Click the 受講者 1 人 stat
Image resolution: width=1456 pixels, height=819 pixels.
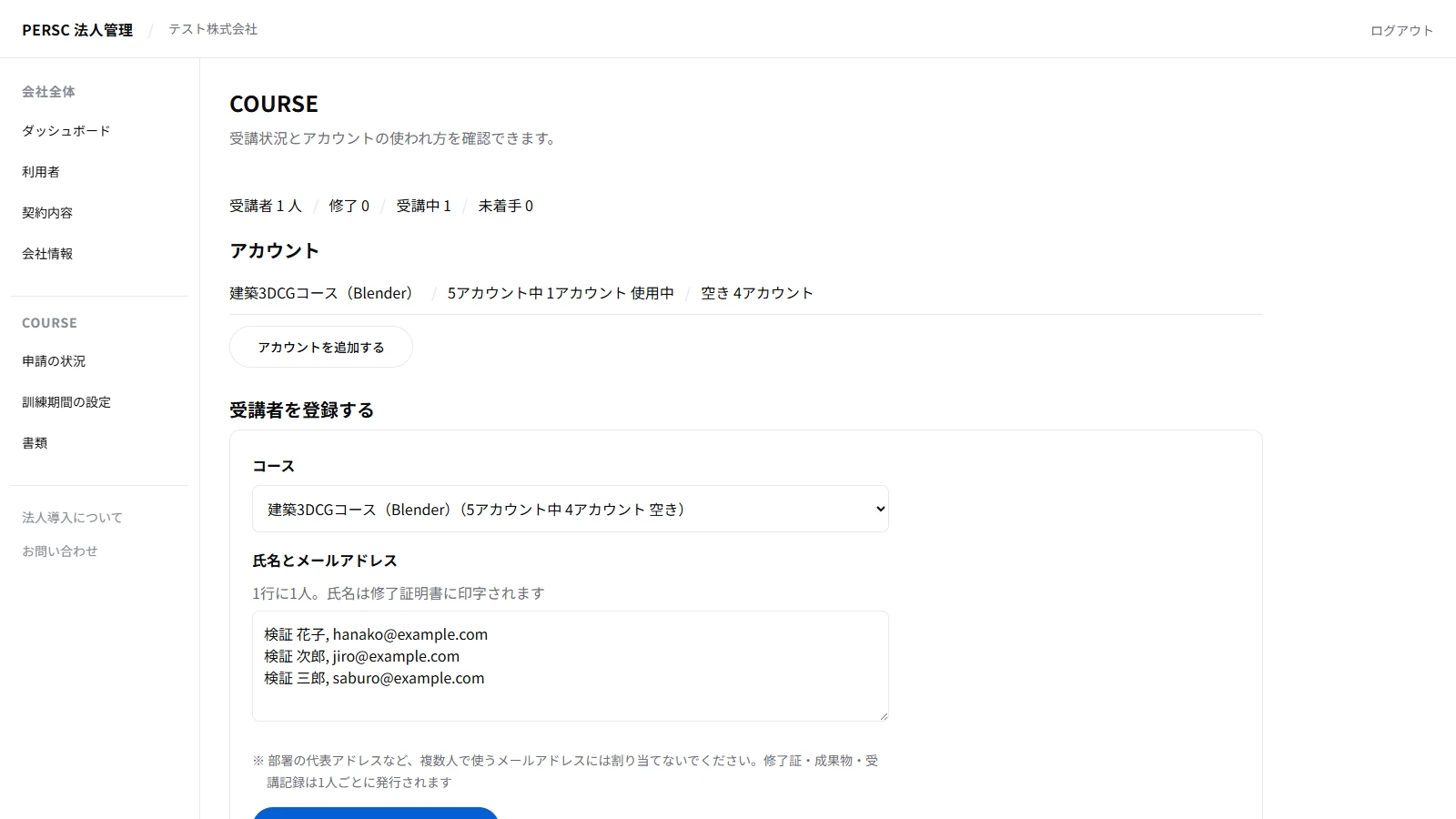(266, 206)
